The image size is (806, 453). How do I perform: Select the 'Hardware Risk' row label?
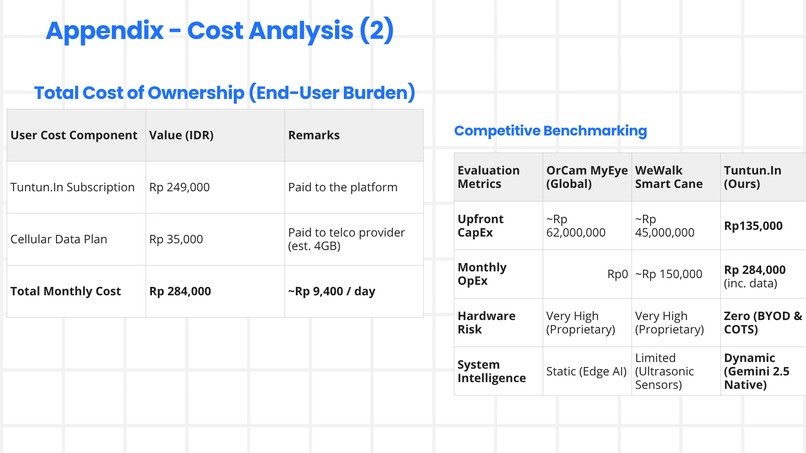[498, 322]
